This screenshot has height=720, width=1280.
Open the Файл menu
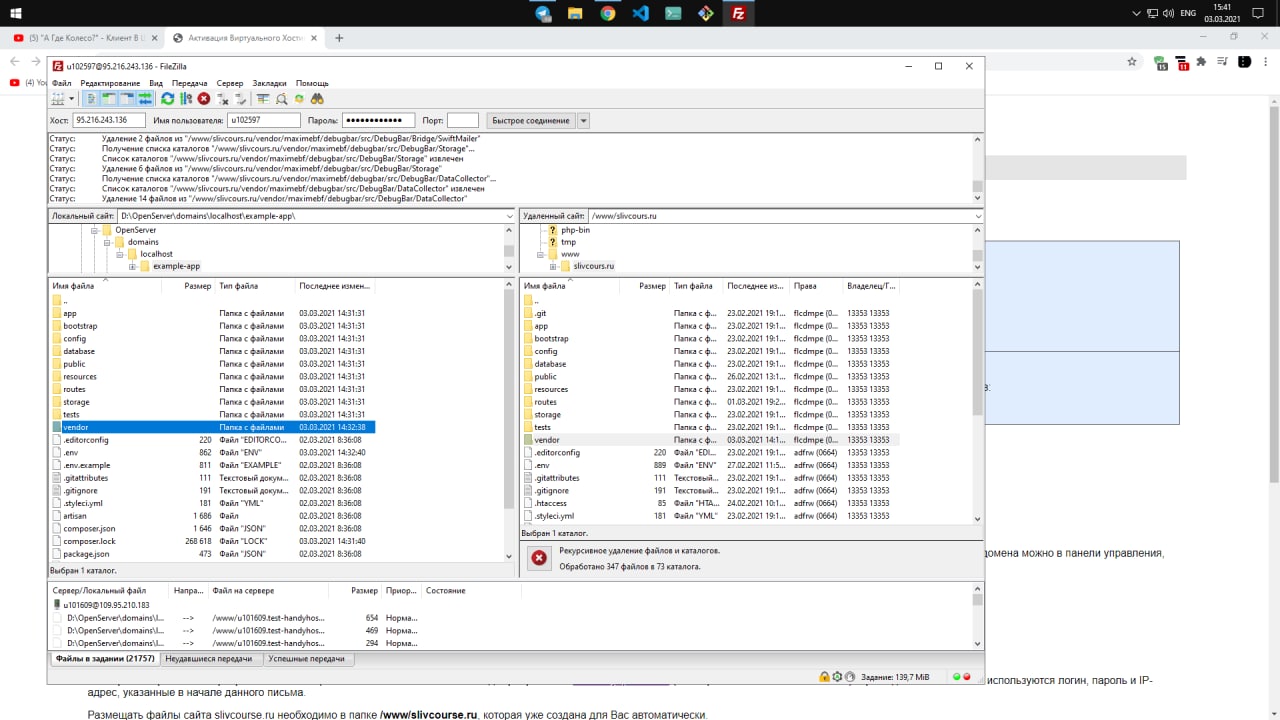(x=61, y=83)
